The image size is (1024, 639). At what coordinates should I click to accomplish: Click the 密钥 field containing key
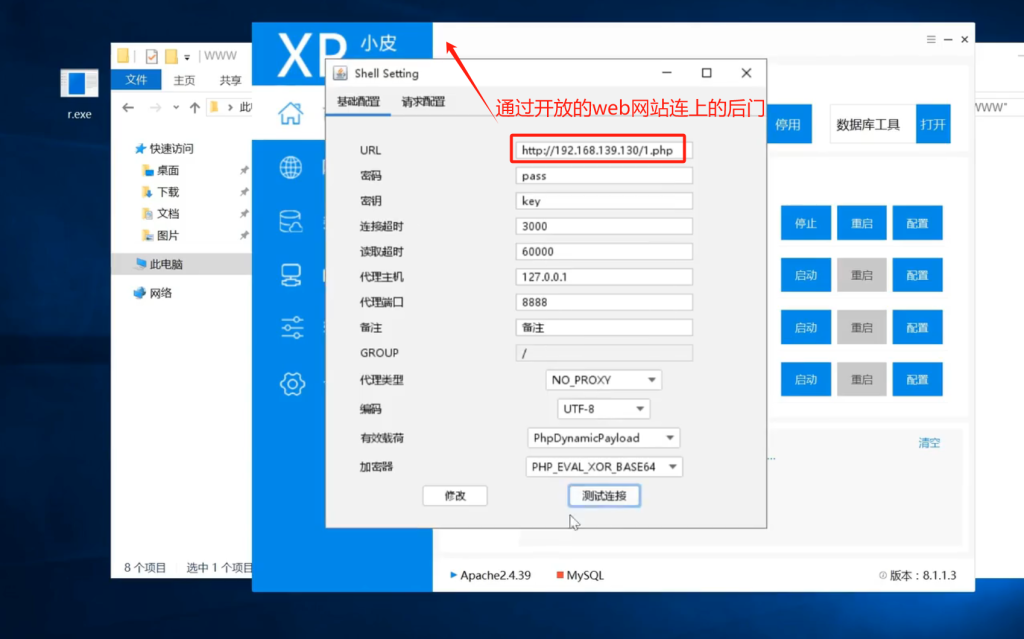[603, 201]
